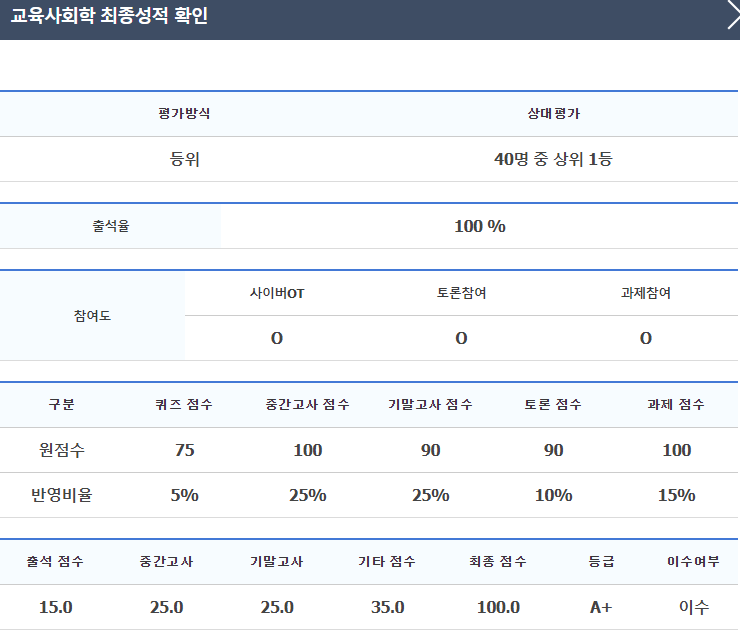Click the 반영비율 row label
The width and height of the screenshot is (740, 630).
point(61,495)
